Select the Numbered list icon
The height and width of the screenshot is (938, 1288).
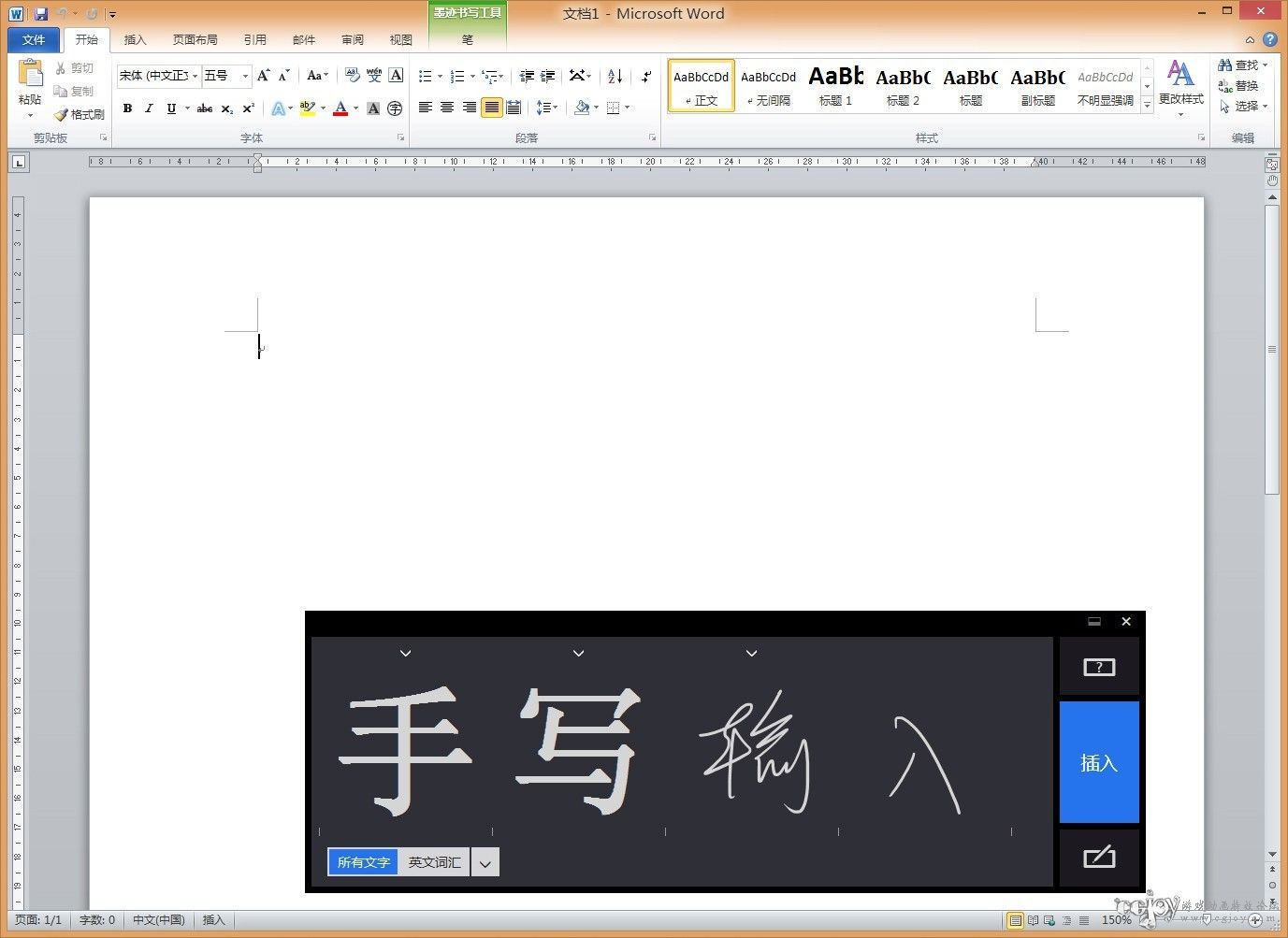[456, 76]
